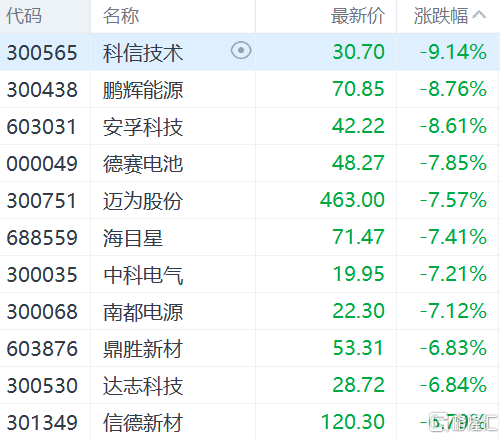
Task: Click change value -9.14%
Action: point(453,52)
